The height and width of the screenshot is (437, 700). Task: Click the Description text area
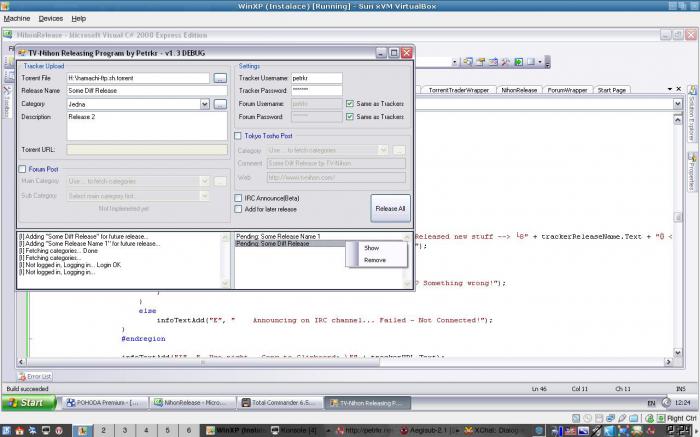pos(147,126)
